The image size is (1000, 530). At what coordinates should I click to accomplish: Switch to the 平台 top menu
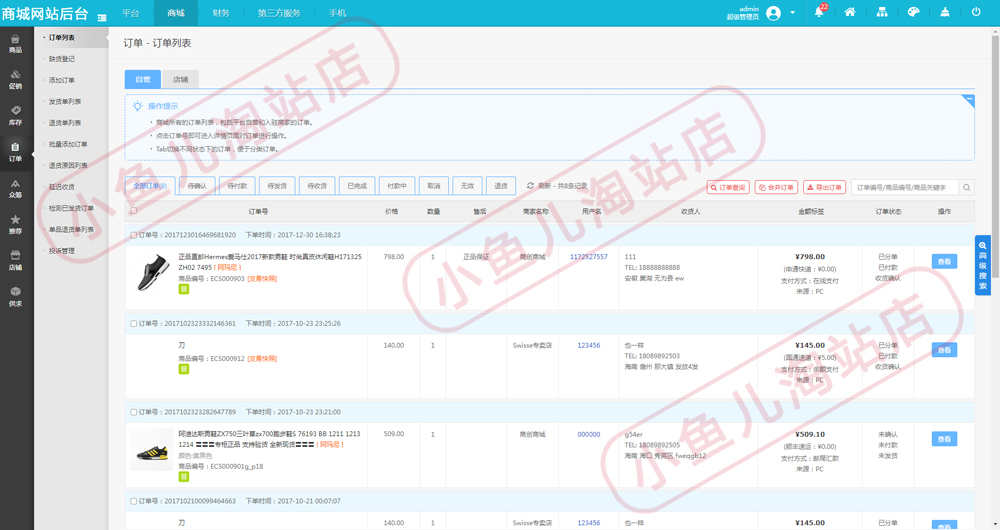coord(131,13)
